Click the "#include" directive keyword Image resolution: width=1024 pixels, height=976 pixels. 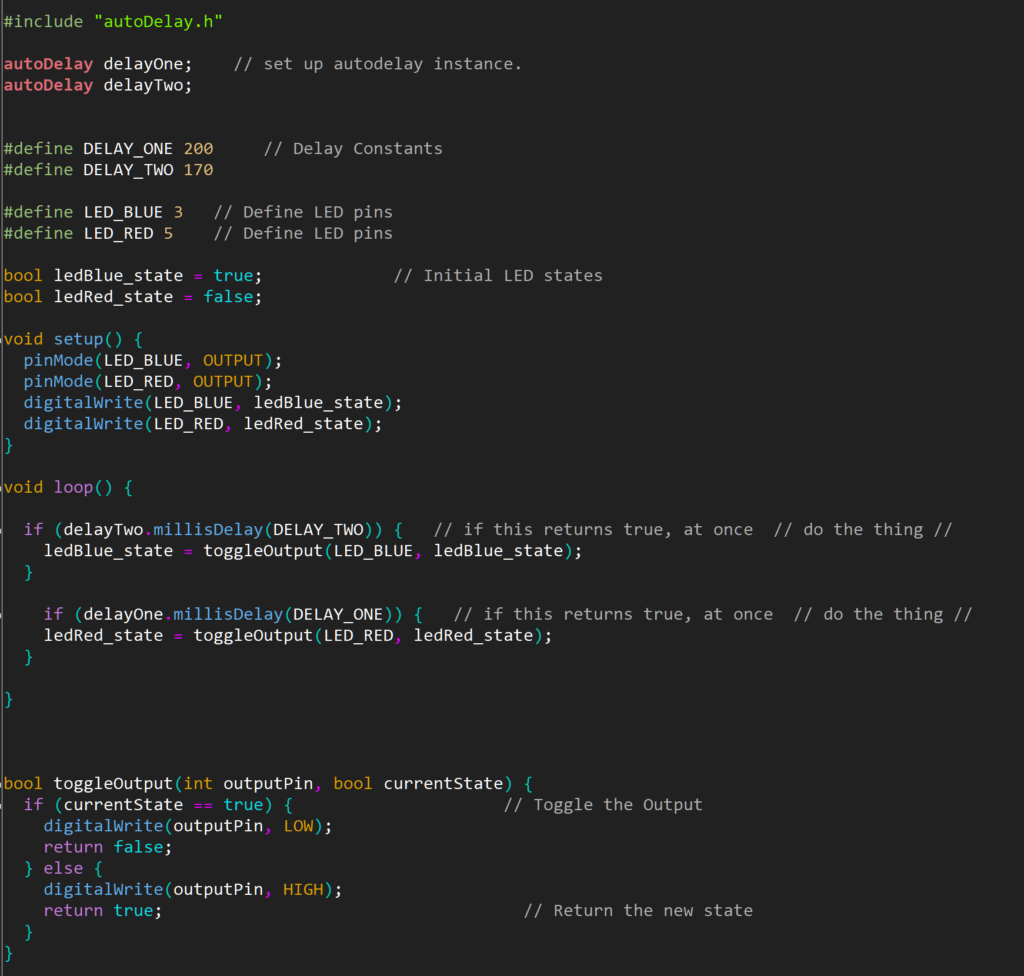43,22
